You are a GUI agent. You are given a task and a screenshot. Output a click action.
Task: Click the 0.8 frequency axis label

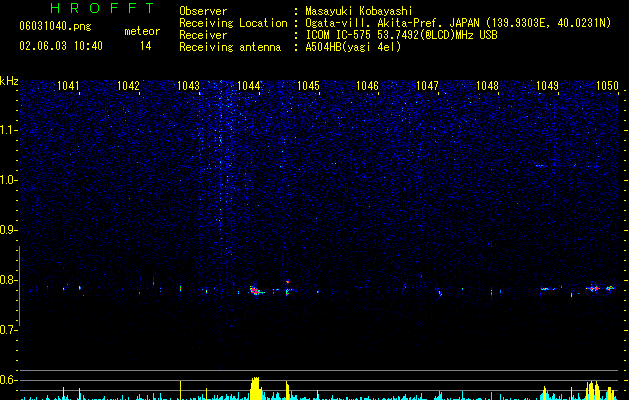(9, 280)
